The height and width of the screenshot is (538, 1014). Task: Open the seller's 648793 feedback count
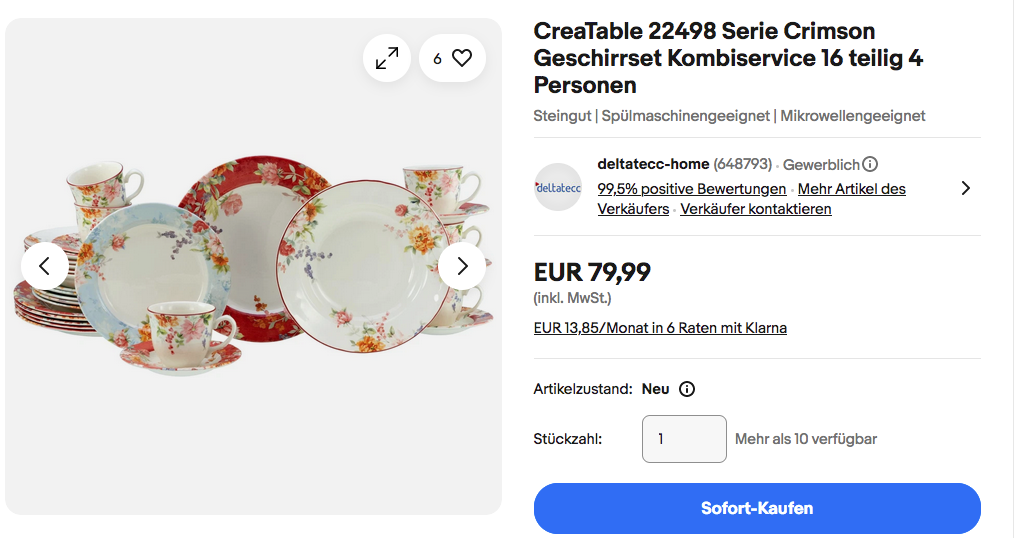[x=744, y=164]
